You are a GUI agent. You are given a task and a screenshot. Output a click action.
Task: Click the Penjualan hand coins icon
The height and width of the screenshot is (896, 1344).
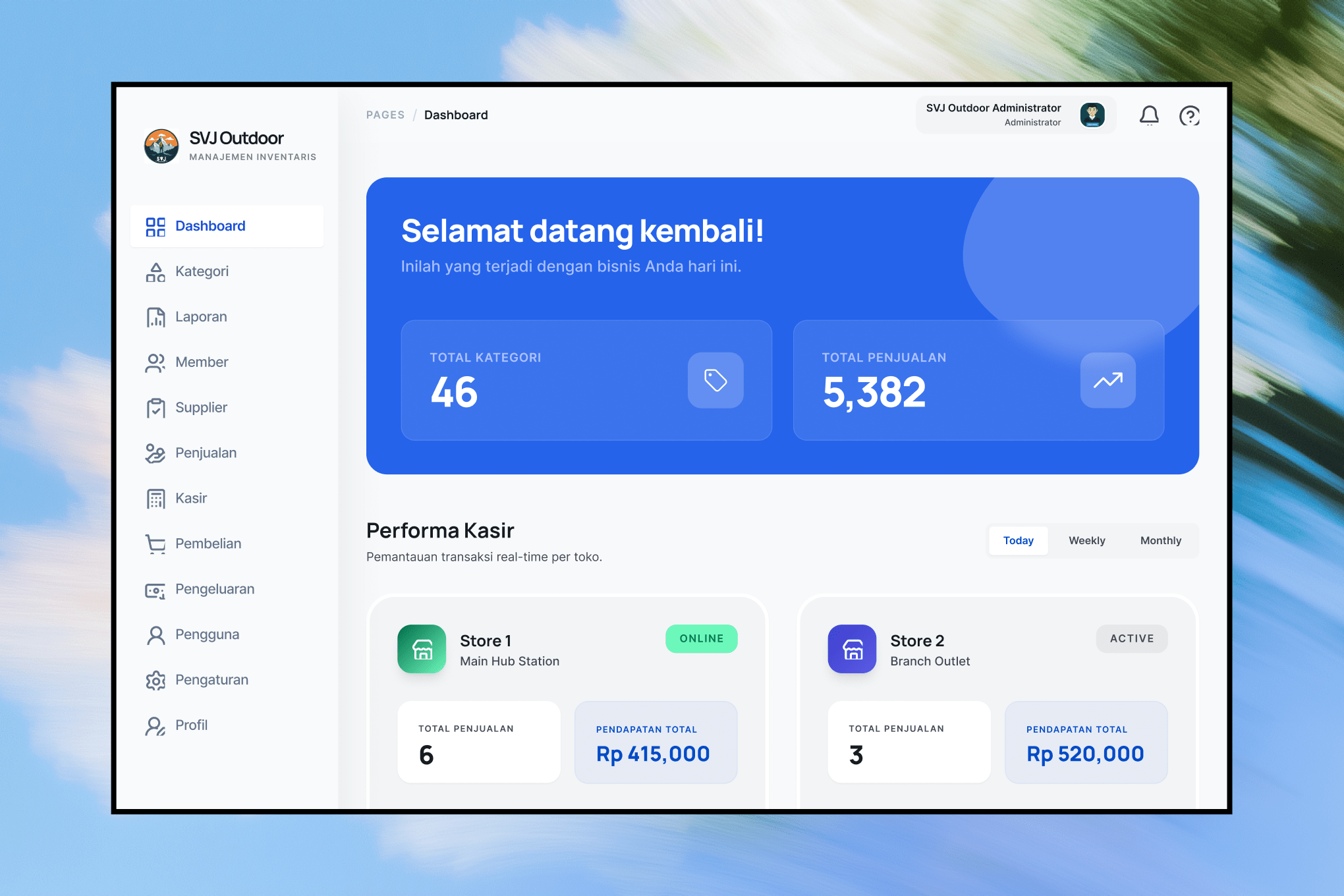click(155, 453)
